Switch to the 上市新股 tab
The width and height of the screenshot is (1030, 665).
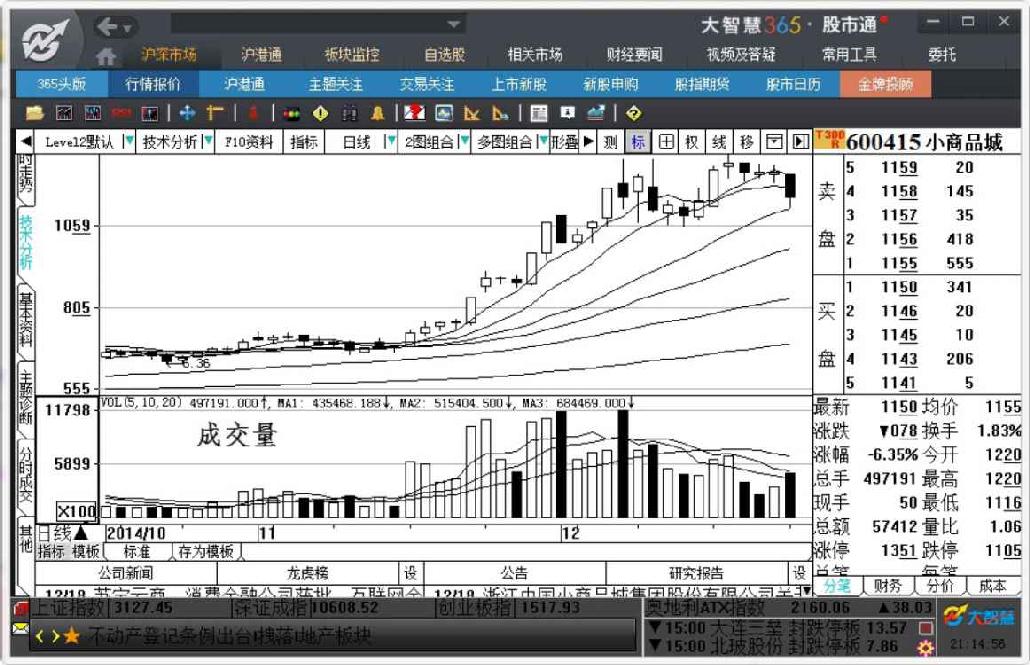519,84
